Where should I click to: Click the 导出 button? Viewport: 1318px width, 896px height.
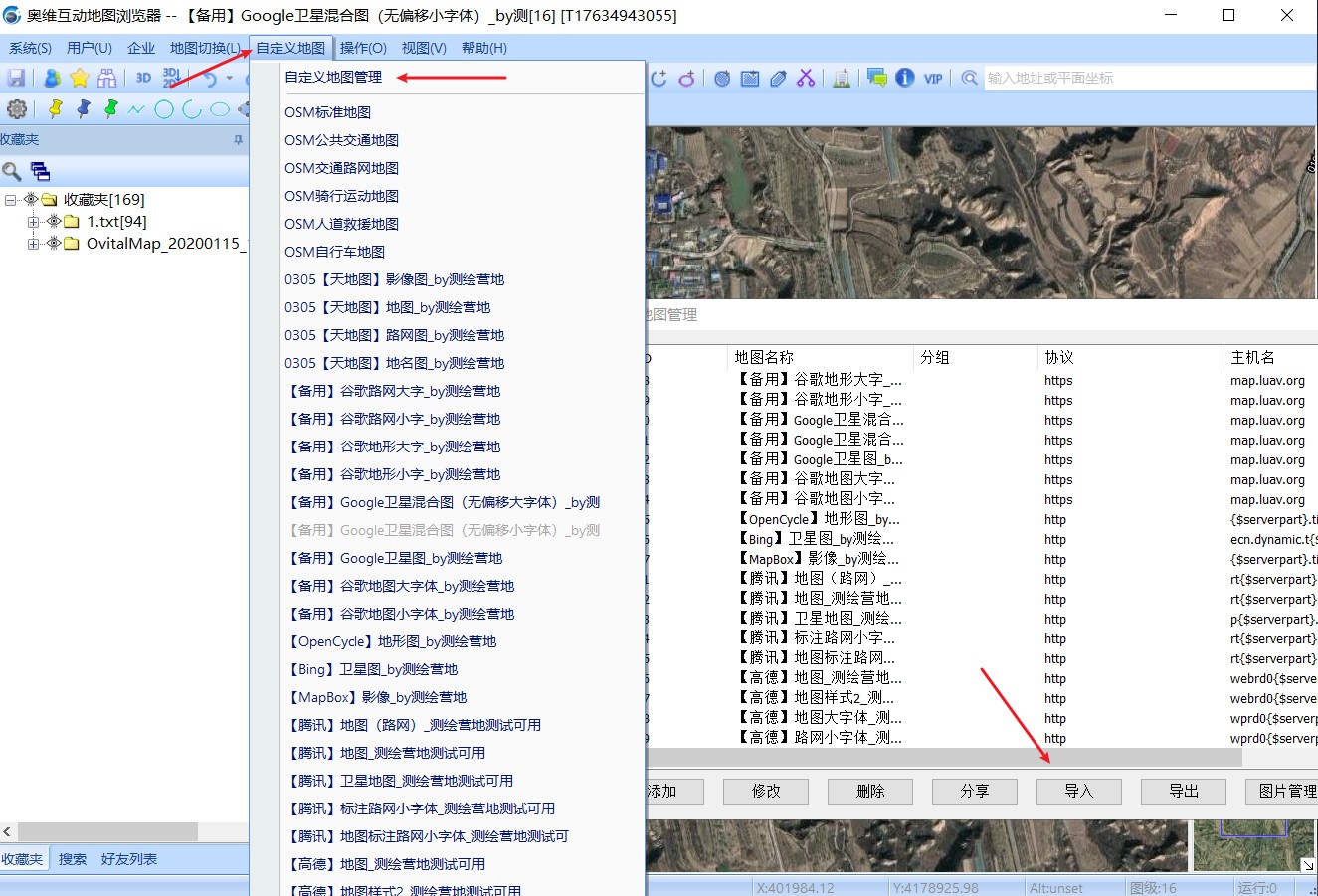coord(1184,791)
